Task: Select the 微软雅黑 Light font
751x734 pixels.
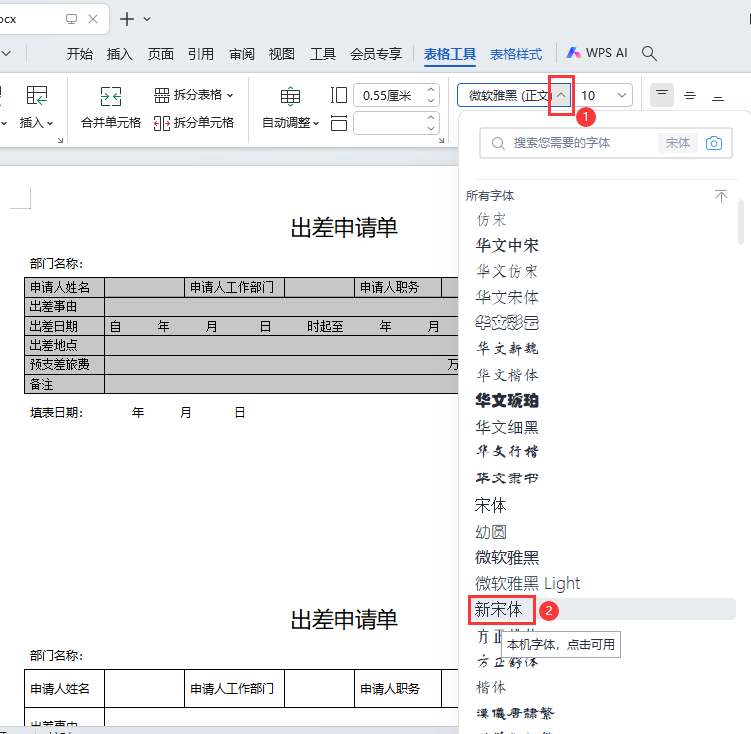Action: pos(527,583)
